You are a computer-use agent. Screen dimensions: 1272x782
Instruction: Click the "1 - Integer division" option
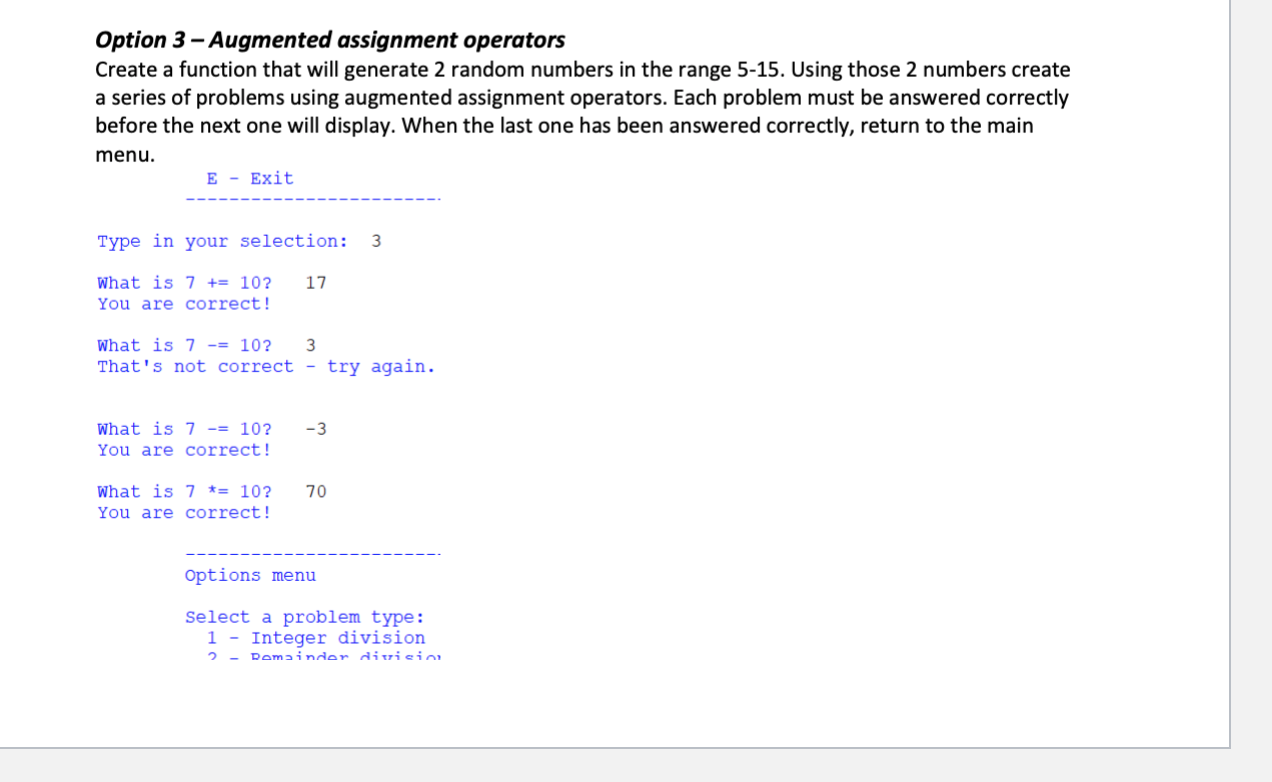(316, 637)
